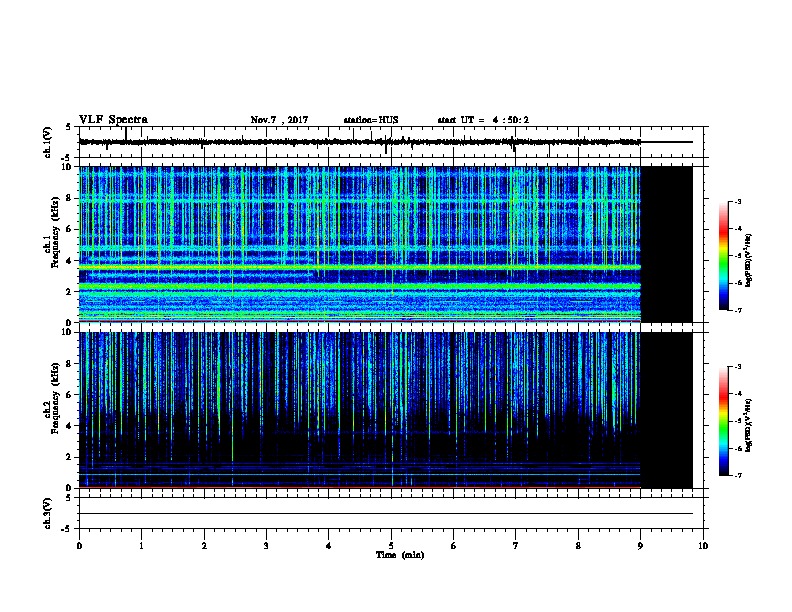Image resolution: width=792 pixels, height=612 pixels.
Task: Click the "-5" tick of ch.3(V) axis
Action: point(67,528)
